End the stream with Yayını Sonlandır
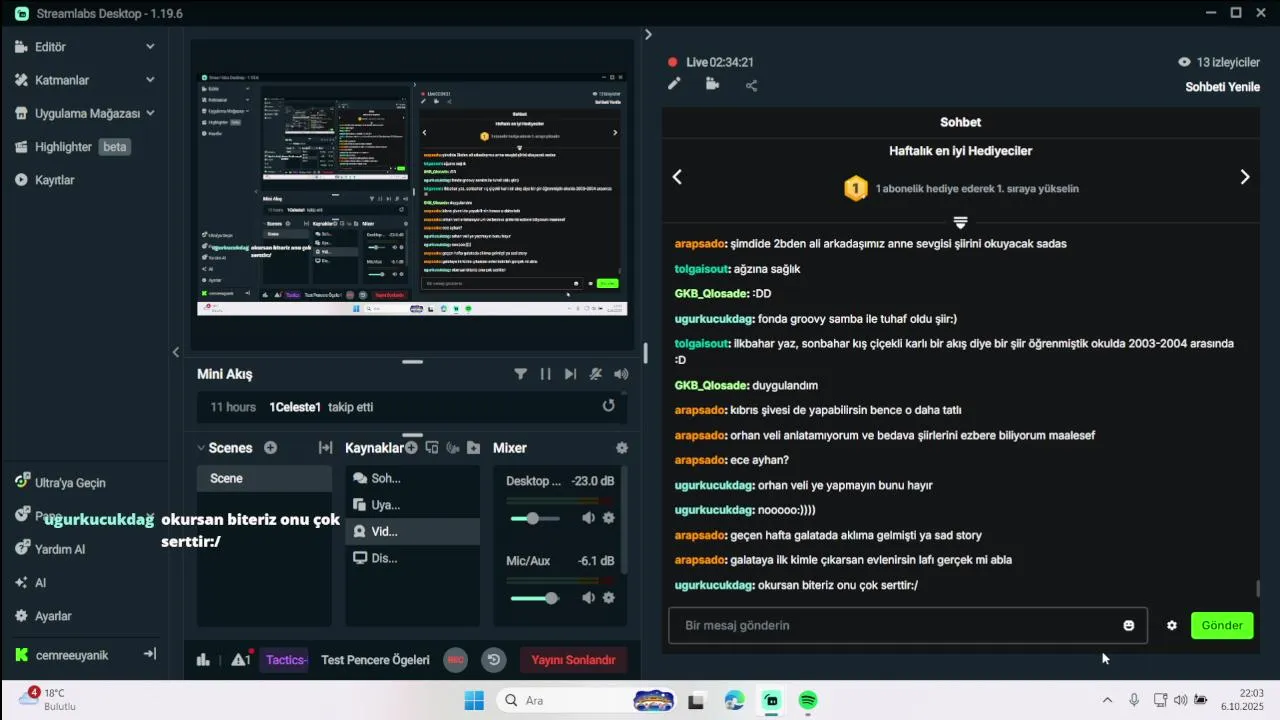Screen dimensions: 1280x720 click(x=573, y=660)
